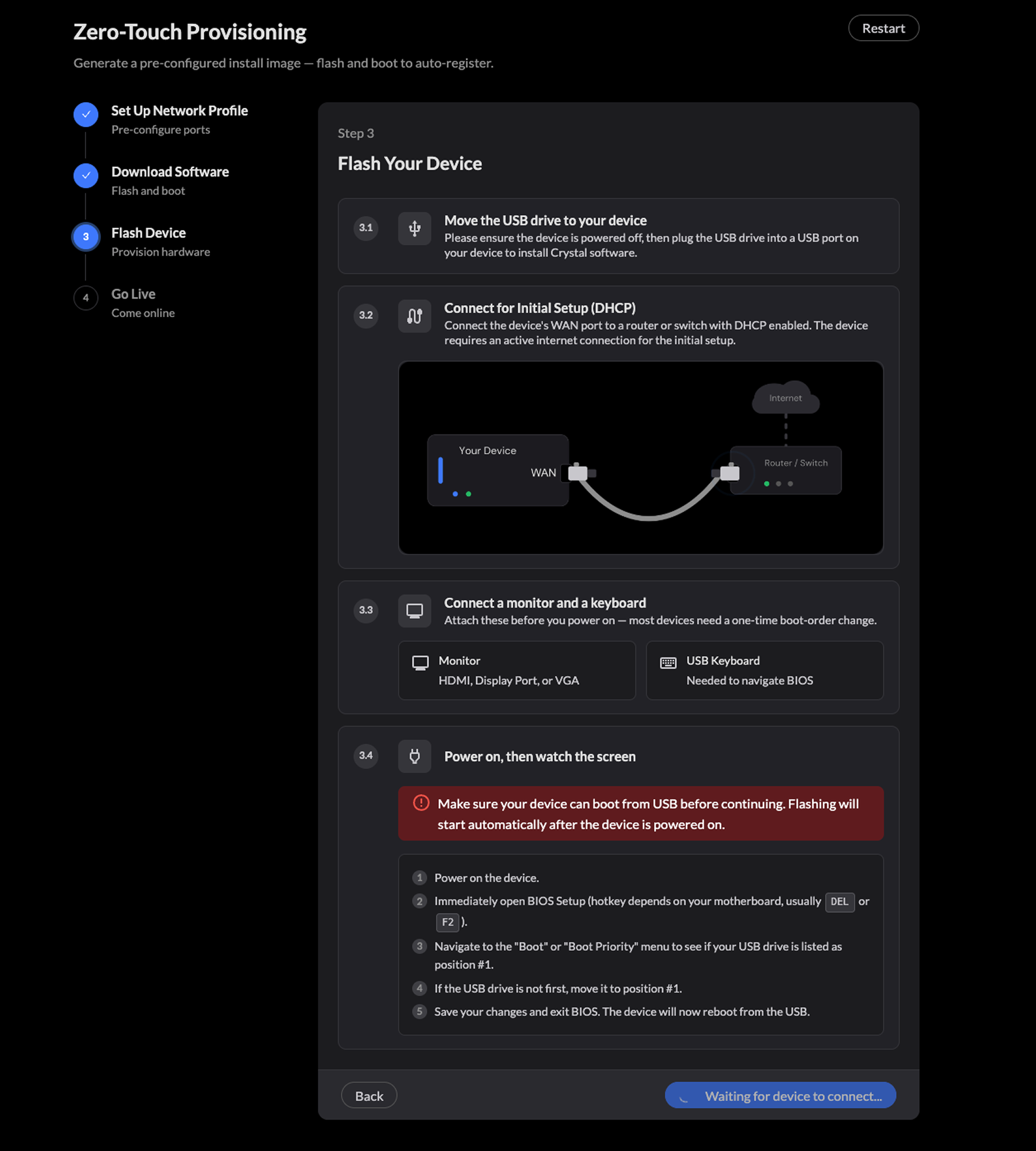Viewport: 1036px width, 1151px height.
Task: Click the monitor icon in the Monitor card
Action: tap(420, 663)
